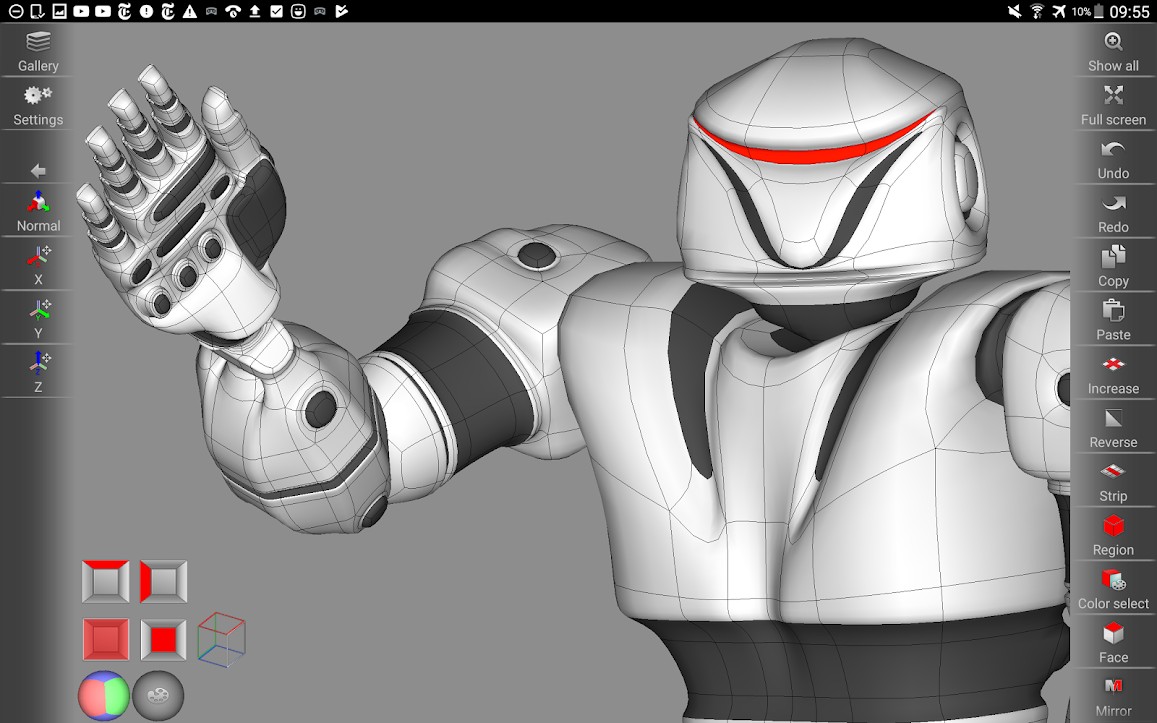Image resolution: width=1157 pixels, height=723 pixels.
Task: Select the fully red square icon
Action: pos(106,639)
